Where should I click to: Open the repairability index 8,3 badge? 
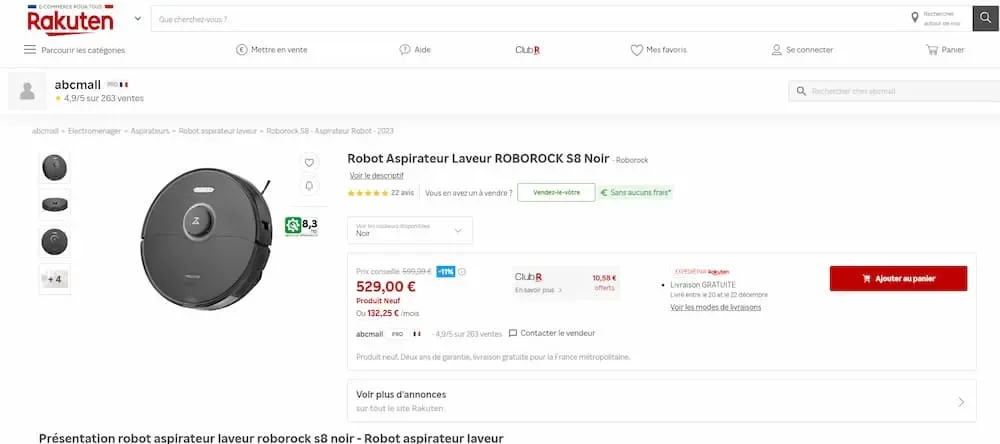[301, 226]
